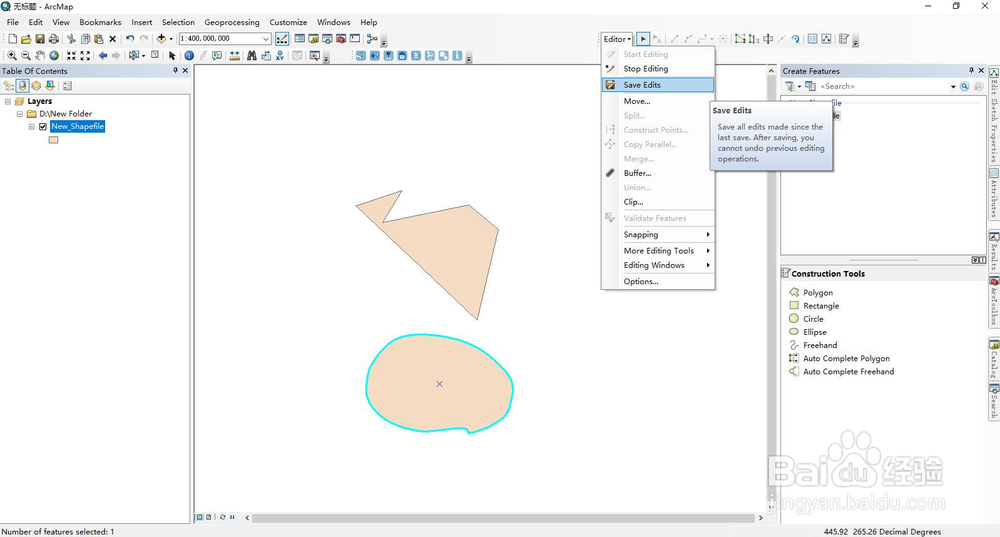Select the Rectangle construction tool

pyautogui.click(x=814, y=306)
